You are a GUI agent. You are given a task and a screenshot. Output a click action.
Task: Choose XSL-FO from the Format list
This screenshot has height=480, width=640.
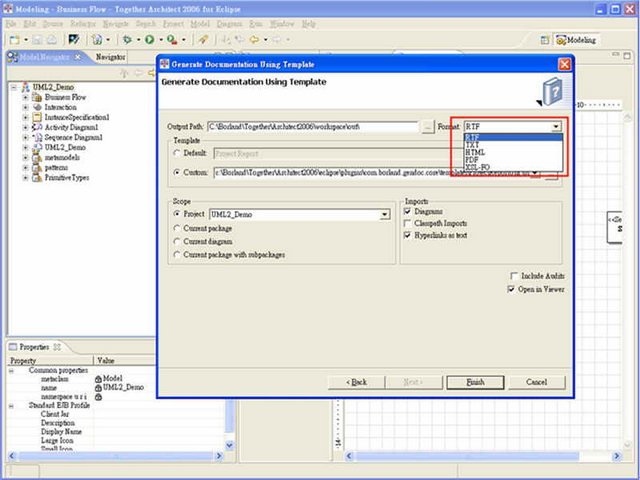[513, 167]
